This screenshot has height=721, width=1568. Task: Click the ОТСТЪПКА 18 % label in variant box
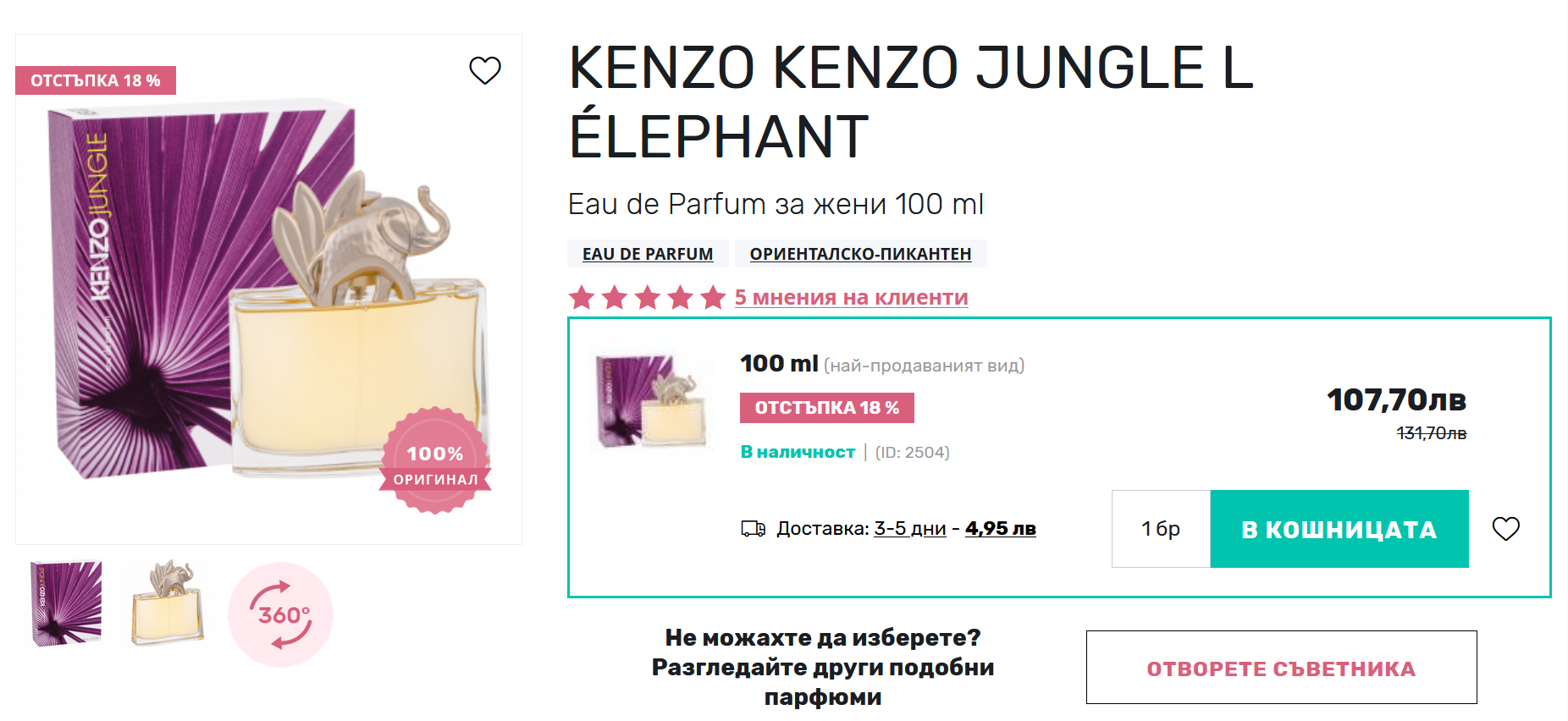(826, 408)
